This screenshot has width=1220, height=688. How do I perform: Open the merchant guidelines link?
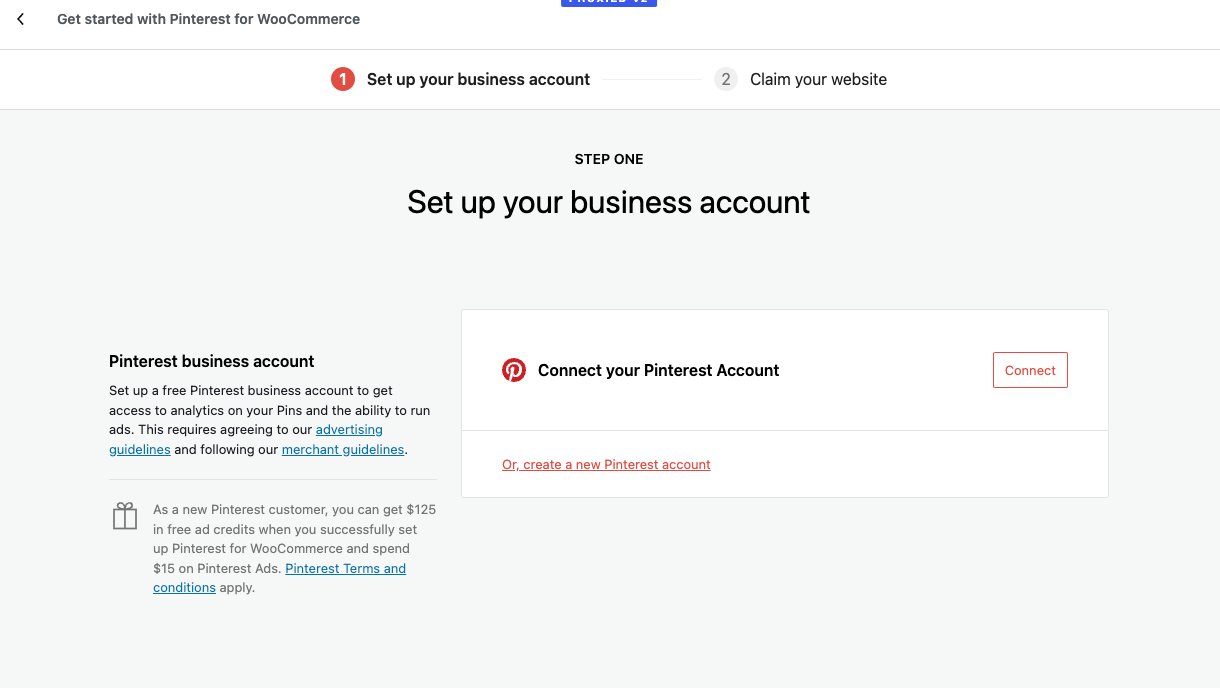point(343,449)
